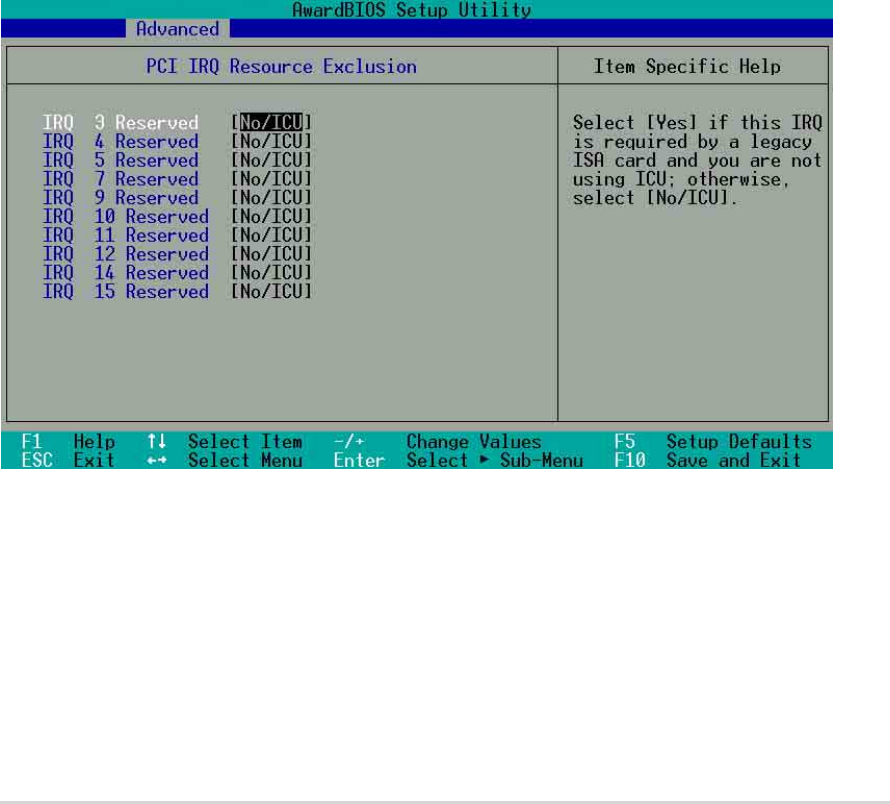Image resolution: width=890 pixels, height=804 pixels.
Task: Open the Advanced menu tab
Action: point(177,28)
